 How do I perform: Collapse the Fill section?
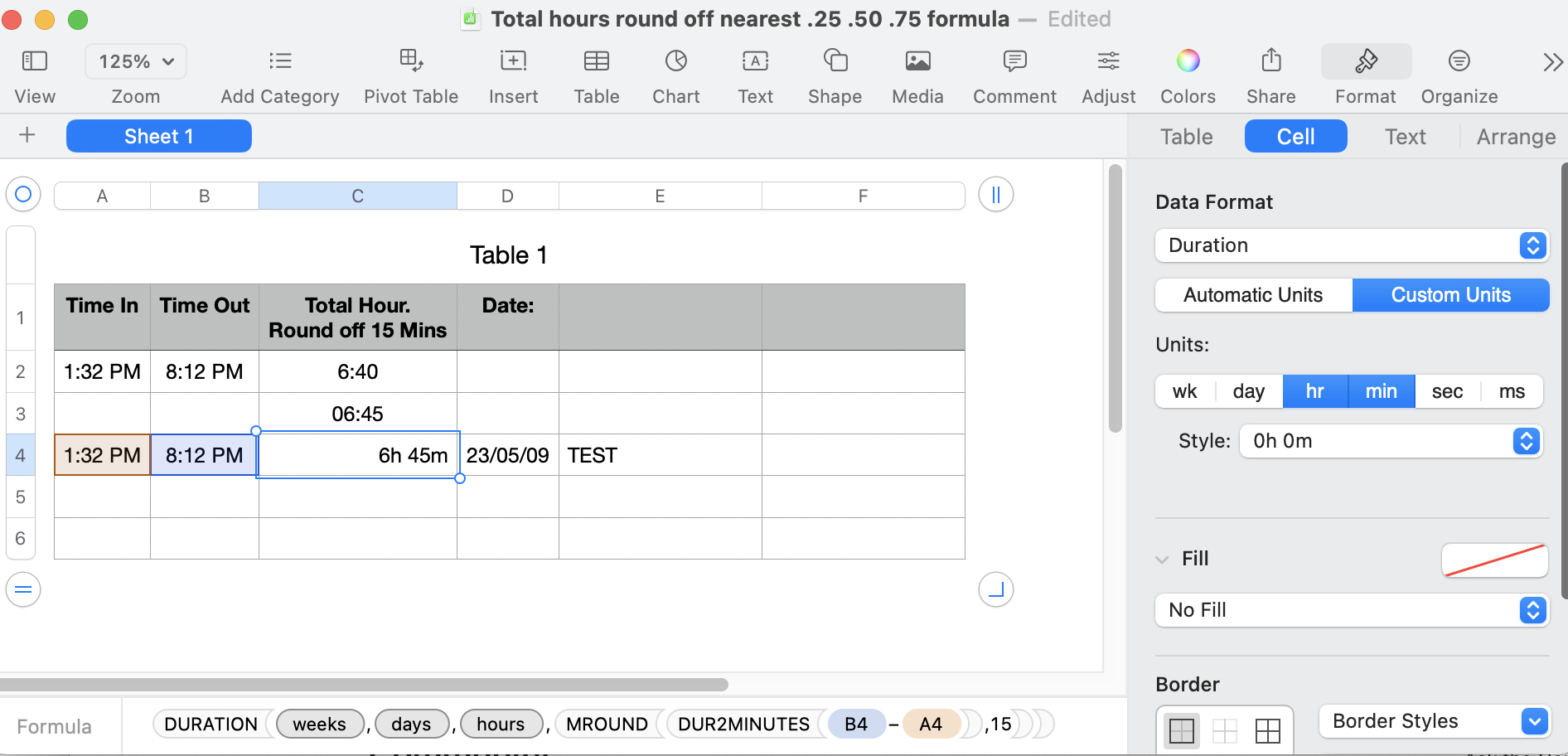coord(1162,559)
